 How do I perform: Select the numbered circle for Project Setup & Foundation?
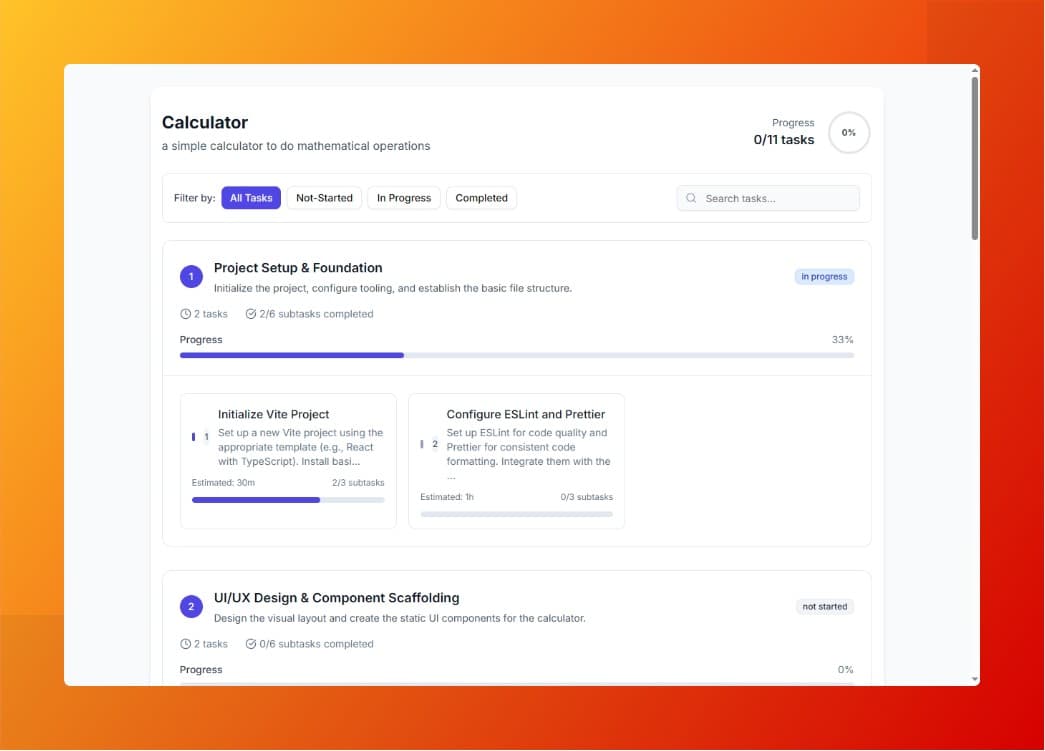click(x=191, y=276)
